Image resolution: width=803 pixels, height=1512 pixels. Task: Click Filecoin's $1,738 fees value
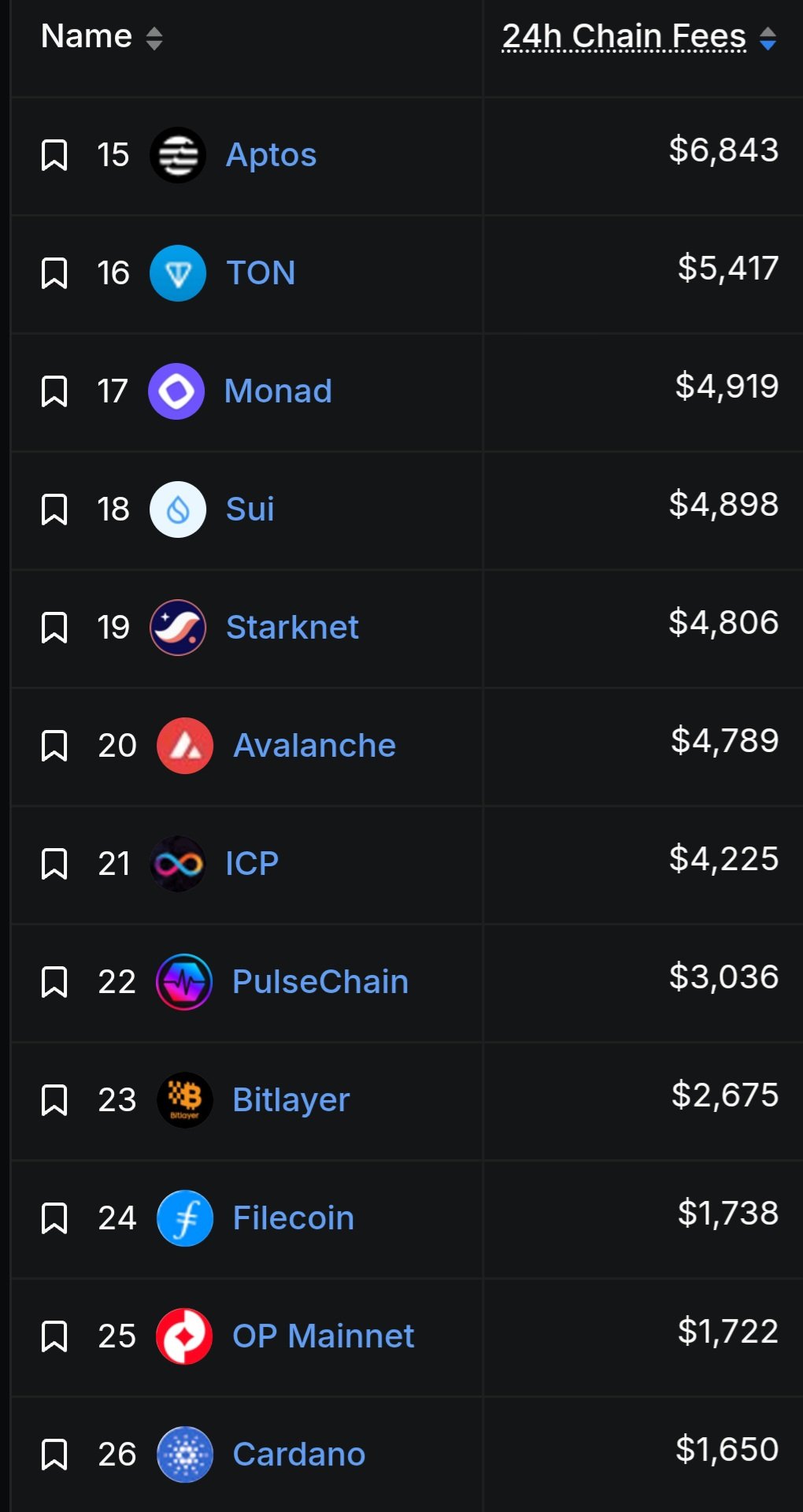pyautogui.click(x=727, y=1214)
